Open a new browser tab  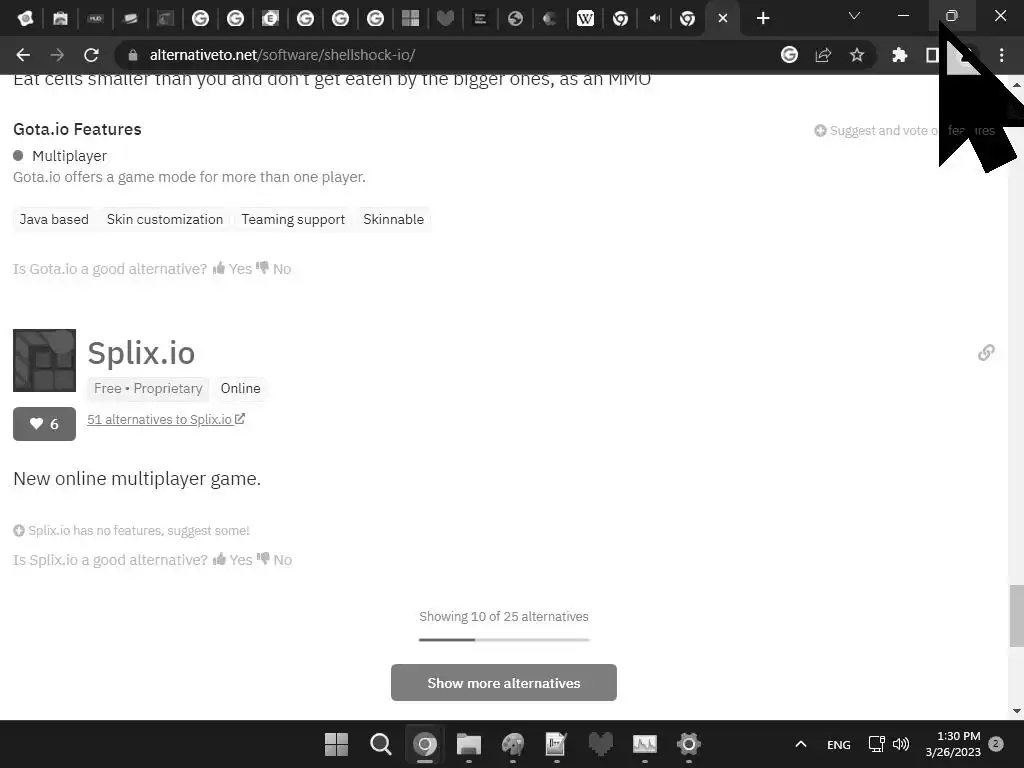[x=763, y=18]
